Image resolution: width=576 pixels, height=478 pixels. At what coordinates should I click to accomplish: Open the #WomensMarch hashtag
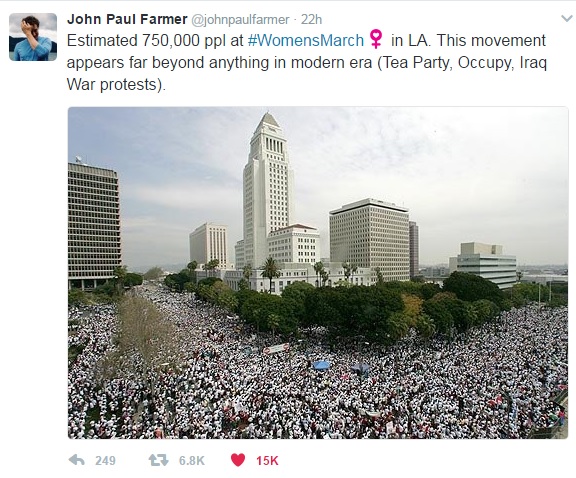click(306, 40)
